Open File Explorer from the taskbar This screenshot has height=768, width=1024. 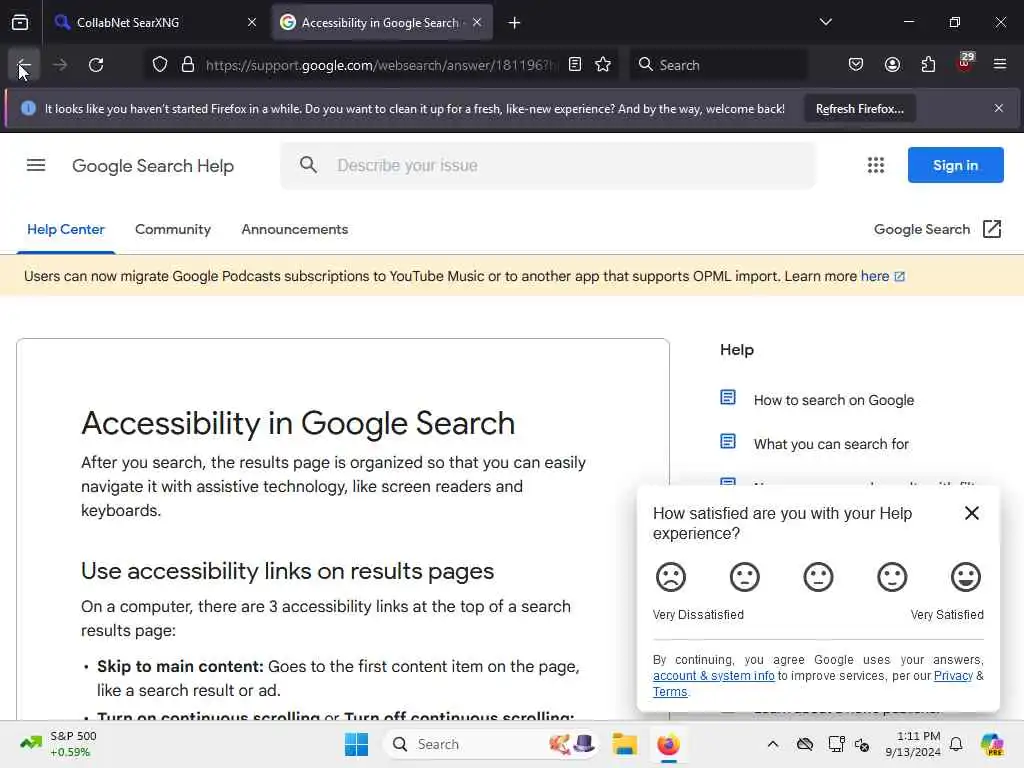click(x=624, y=744)
